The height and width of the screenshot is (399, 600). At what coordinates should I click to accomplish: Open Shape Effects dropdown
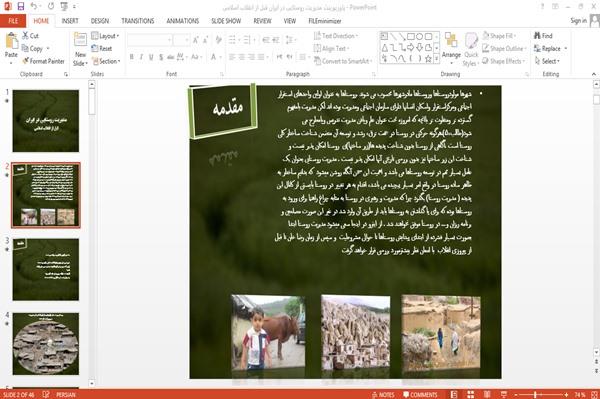click(x=504, y=61)
